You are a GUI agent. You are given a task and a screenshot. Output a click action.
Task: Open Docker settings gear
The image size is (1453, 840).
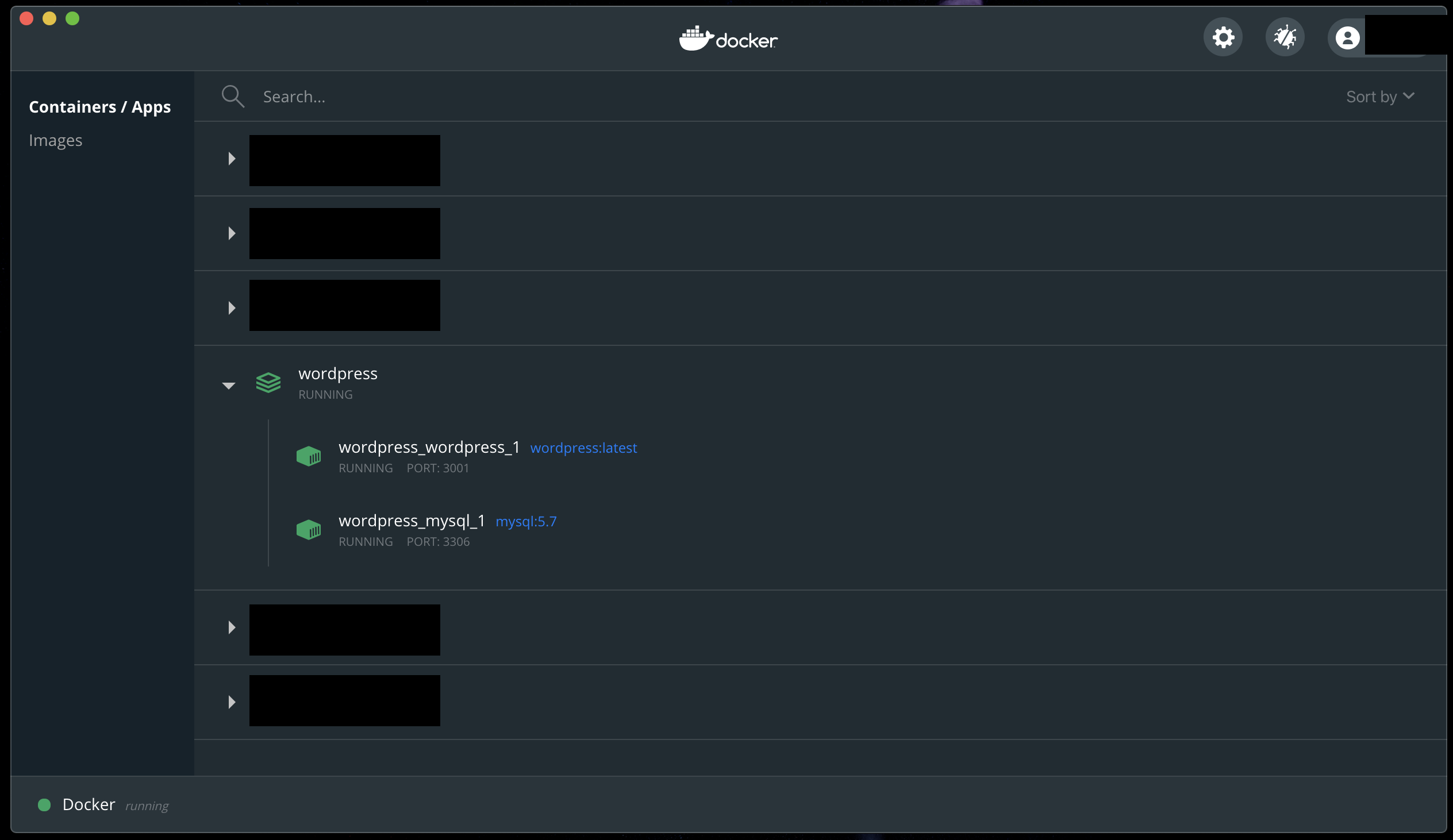(x=1223, y=37)
